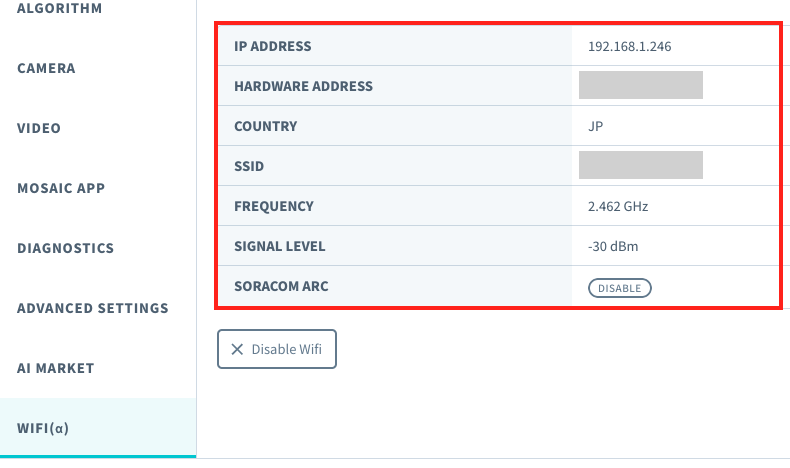Toggle the SORACOM ARC Disable pill
790x468 pixels.
coord(620,288)
